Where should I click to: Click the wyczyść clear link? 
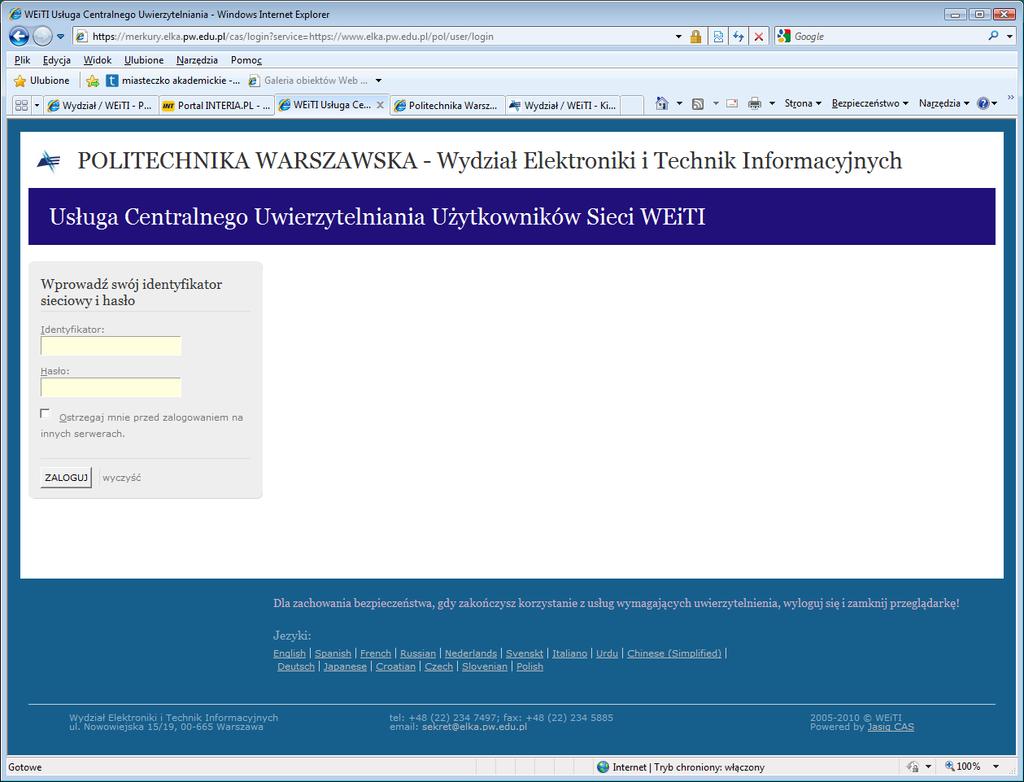(121, 478)
